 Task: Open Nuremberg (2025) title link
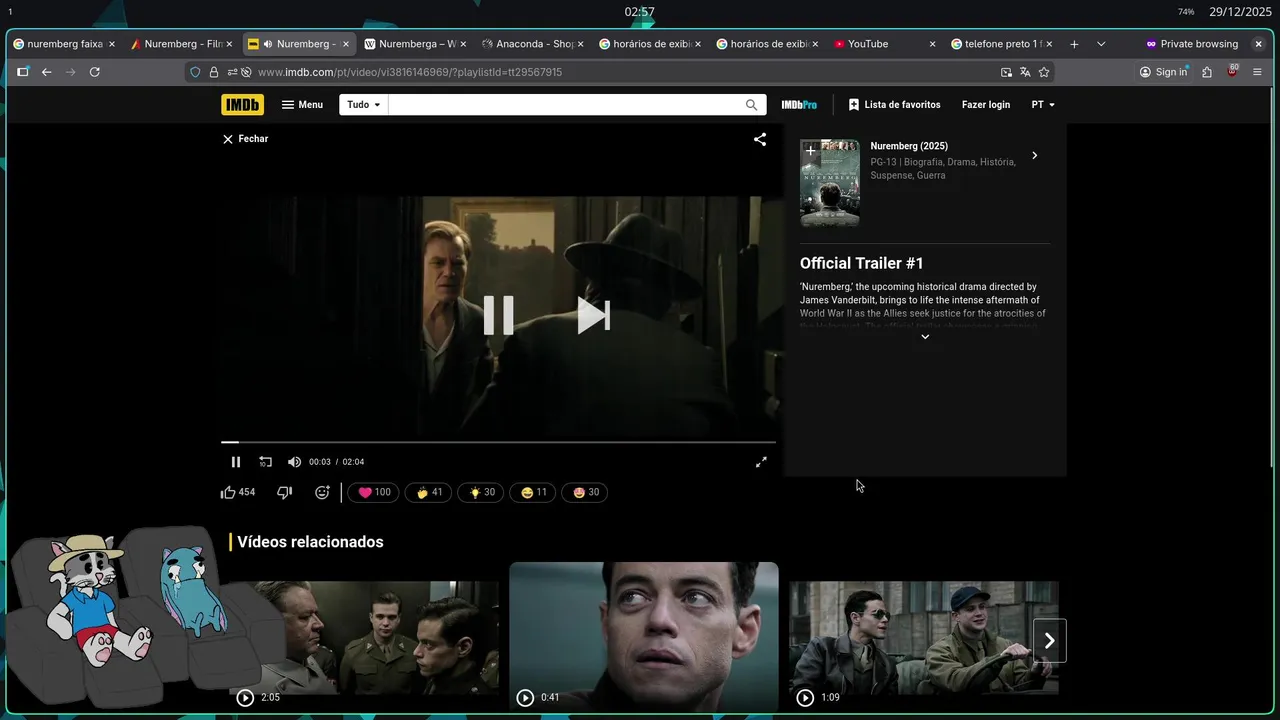point(909,146)
